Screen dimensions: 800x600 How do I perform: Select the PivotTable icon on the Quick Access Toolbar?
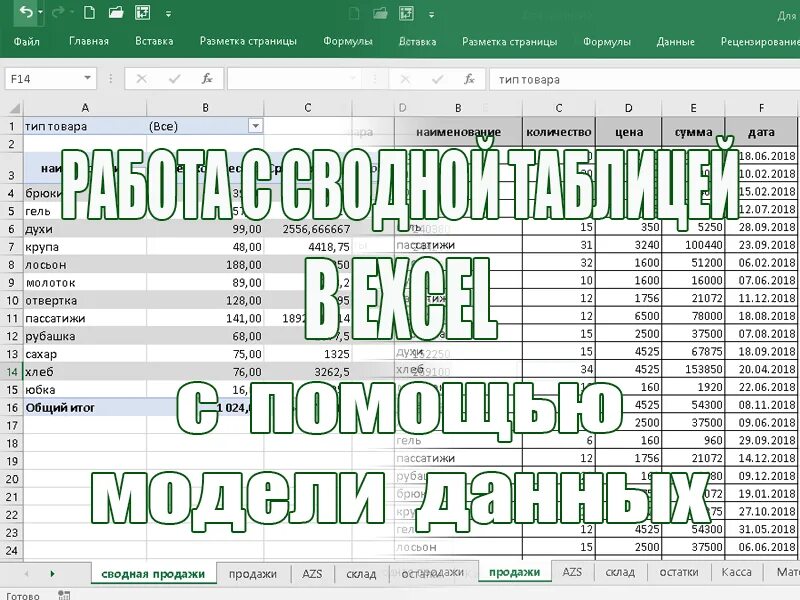pyautogui.click(x=142, y=13)
